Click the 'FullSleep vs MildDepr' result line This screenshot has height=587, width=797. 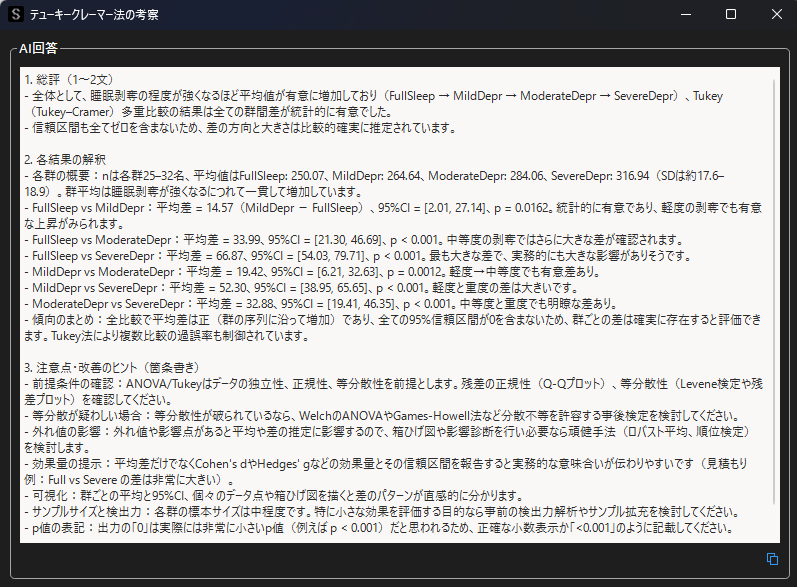pyautogui.click(x=392, y=215)
